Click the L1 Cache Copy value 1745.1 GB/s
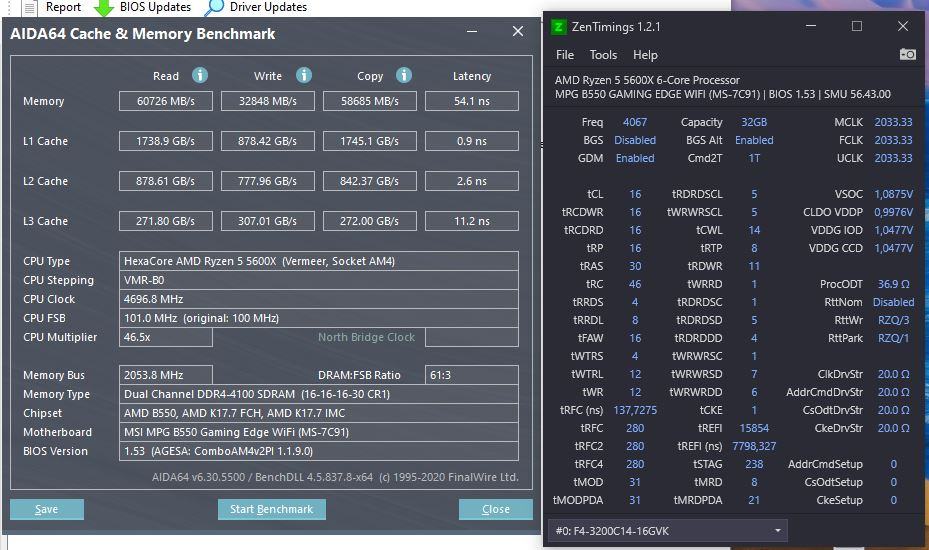929x550 pixels. click(370, 141)
